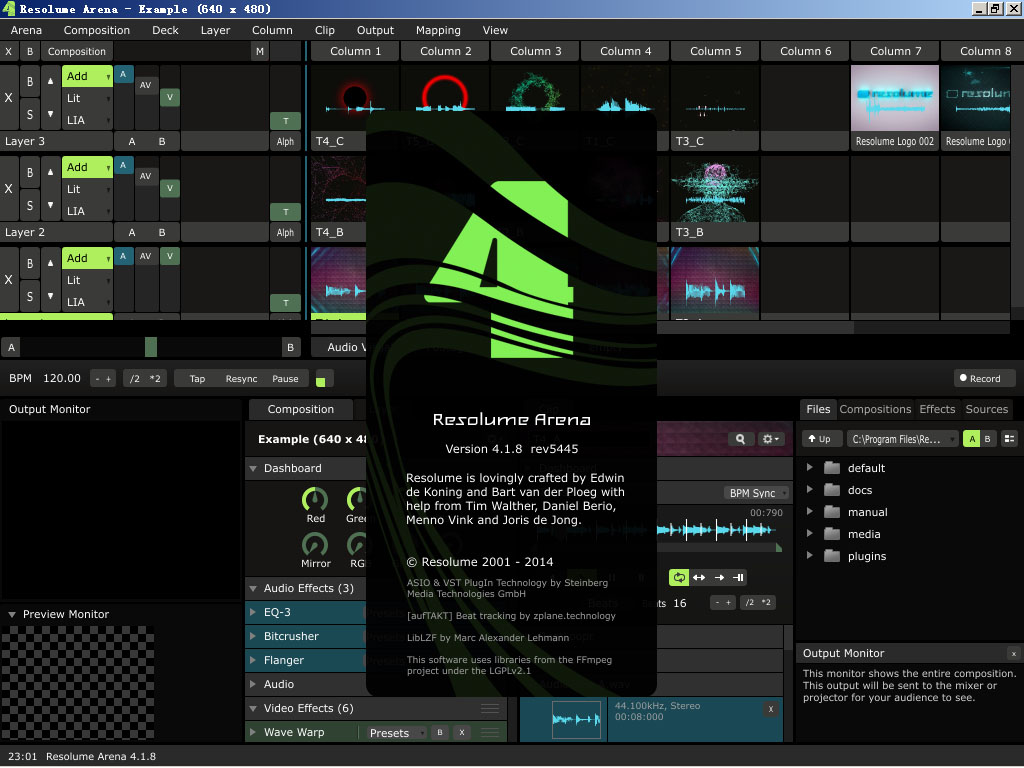
Task: Open Layer 2 LIA dropdown
Action: (88, 212)
